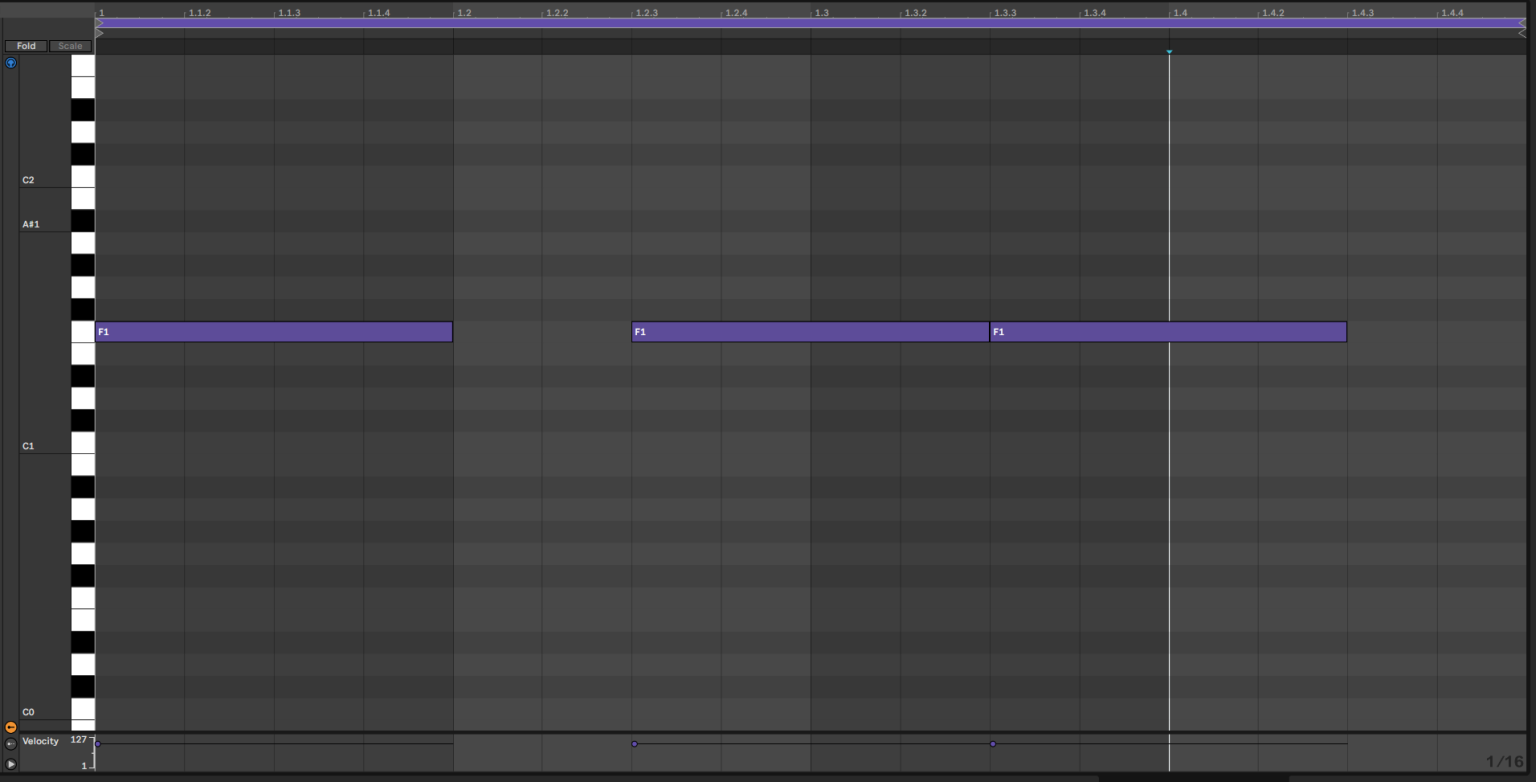Audition the C0 piano key
Screen dimensions: 1536x782
coord(82,711)
